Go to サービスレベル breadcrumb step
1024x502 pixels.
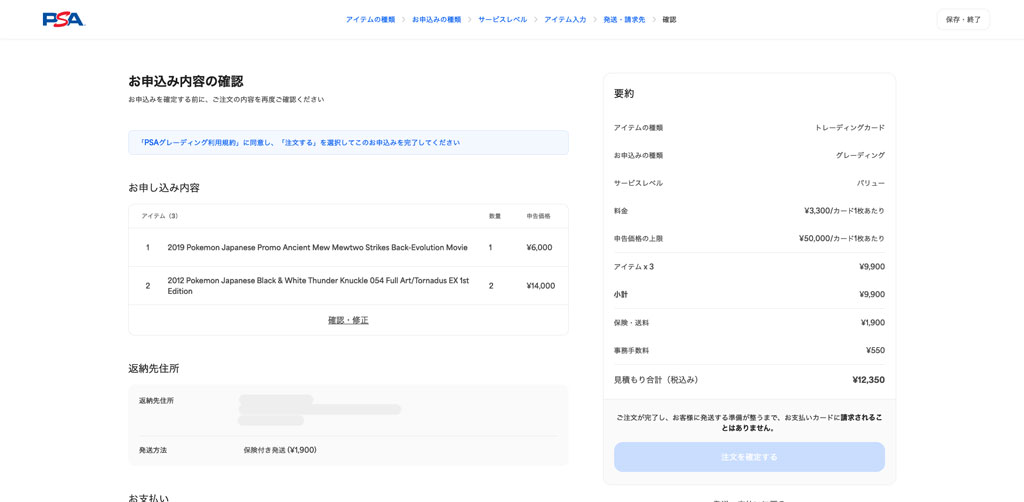[x=502, y=20]
